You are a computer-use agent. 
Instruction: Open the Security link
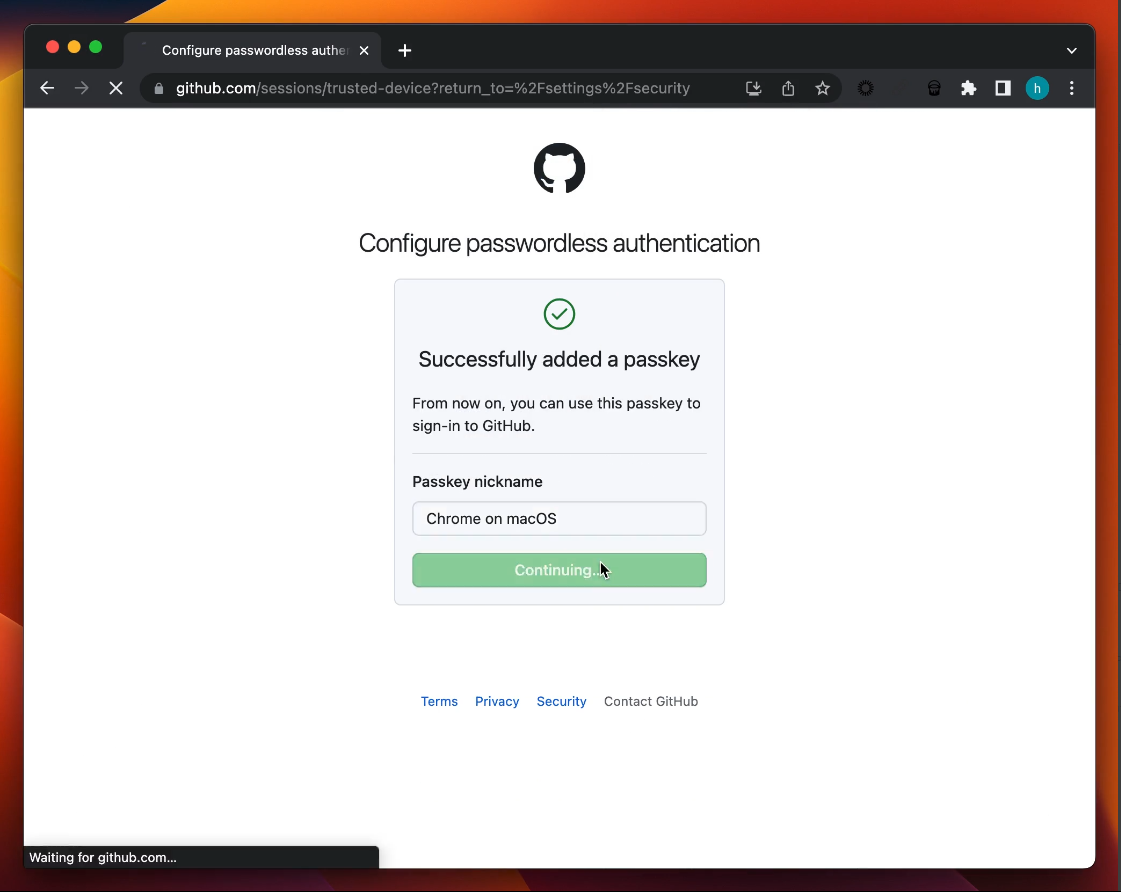pyautogui.click(x=561, y=701)
